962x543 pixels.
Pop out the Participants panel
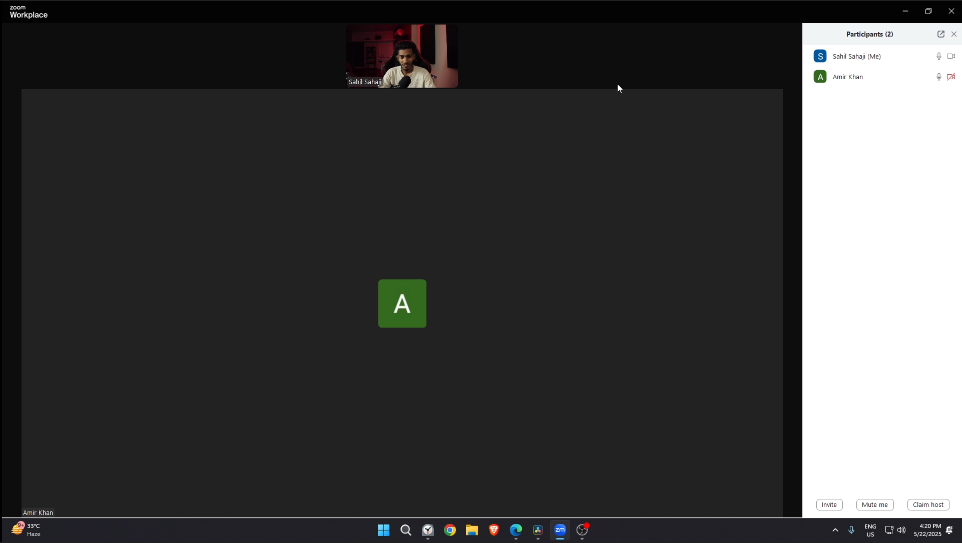click(940, 34)
